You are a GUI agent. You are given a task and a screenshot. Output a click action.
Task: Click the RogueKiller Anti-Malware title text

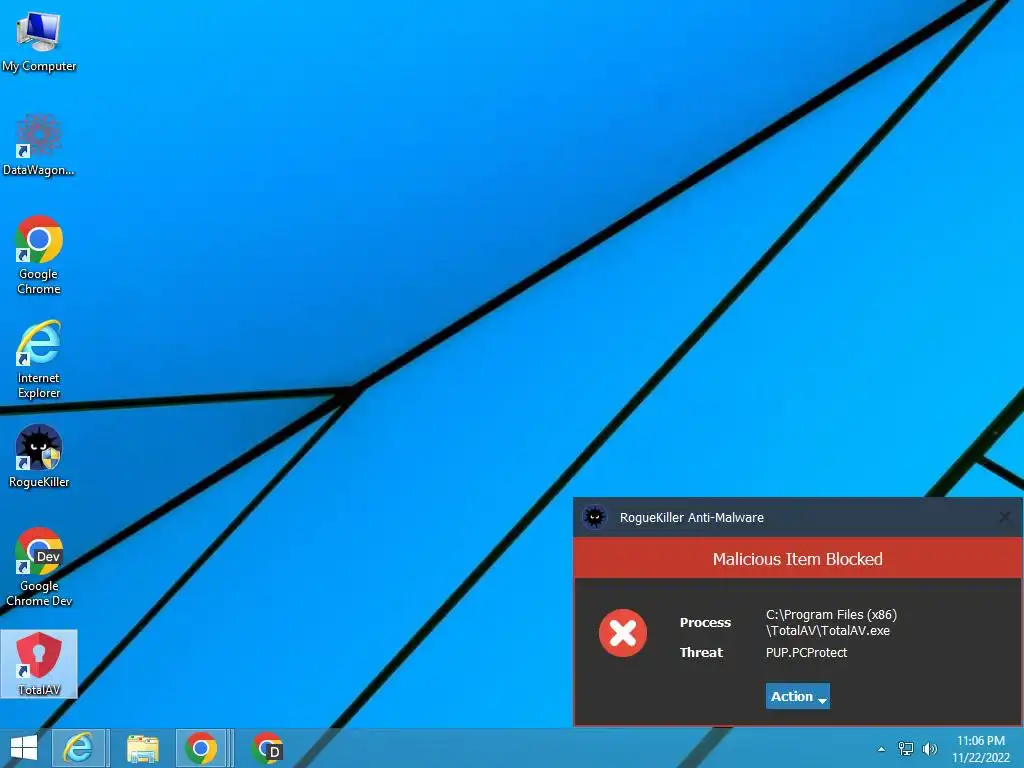coord(692,517)
